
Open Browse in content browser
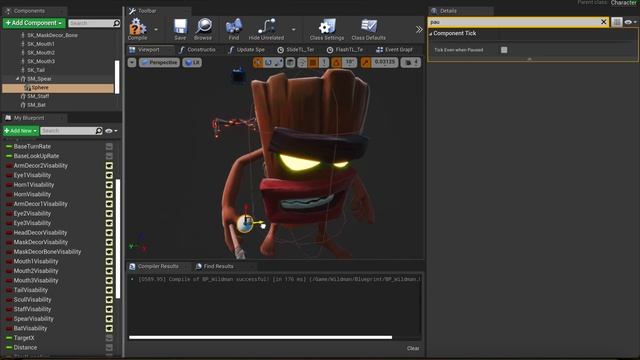click(x=203, y=29)
